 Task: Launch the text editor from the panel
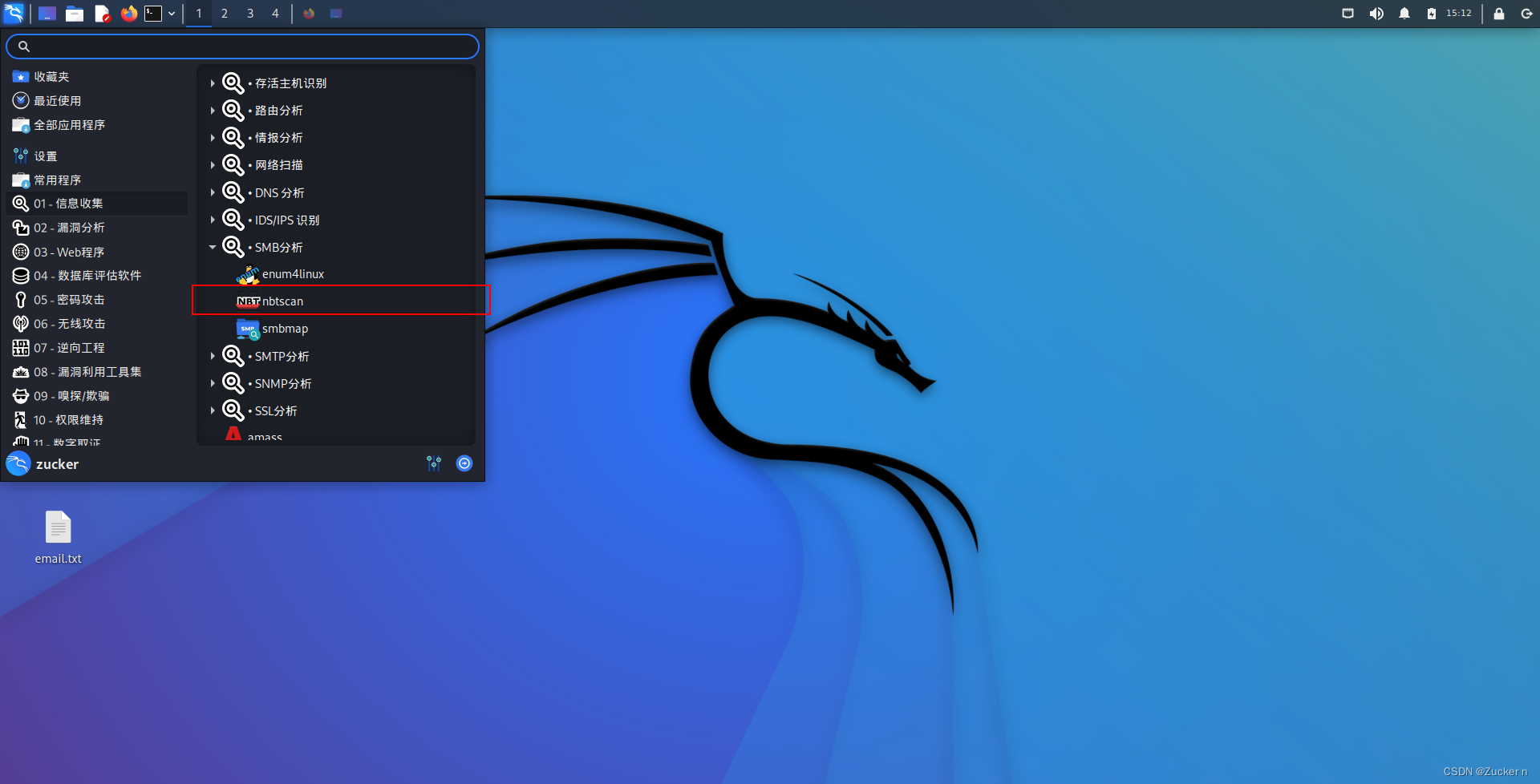[102, 14]
